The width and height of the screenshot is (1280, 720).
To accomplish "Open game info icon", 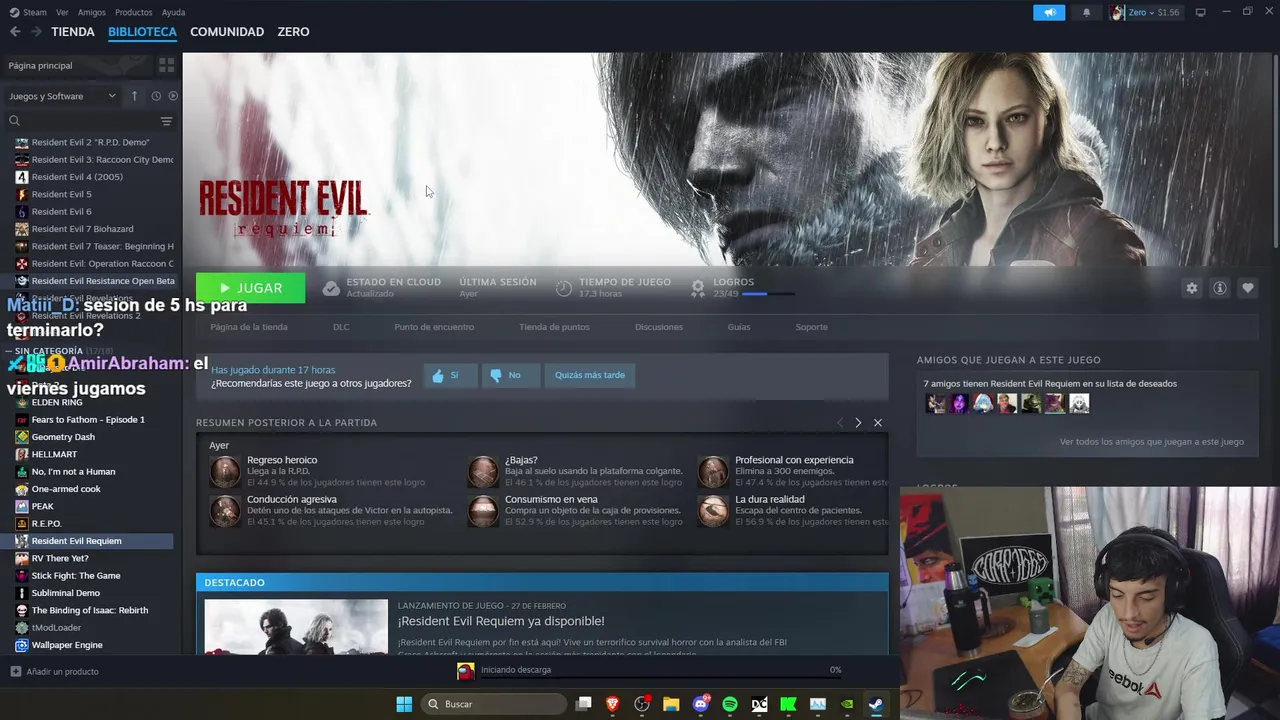I will 1219,288.
